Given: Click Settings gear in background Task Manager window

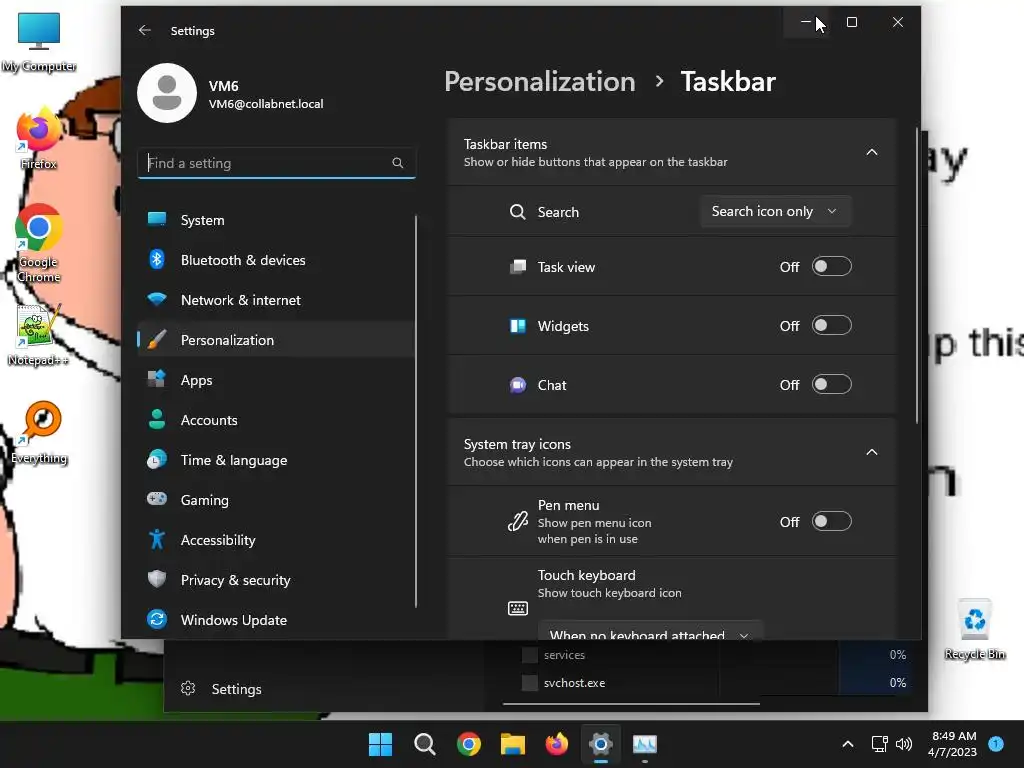Looking at the screenshot, I should [188, 688].
